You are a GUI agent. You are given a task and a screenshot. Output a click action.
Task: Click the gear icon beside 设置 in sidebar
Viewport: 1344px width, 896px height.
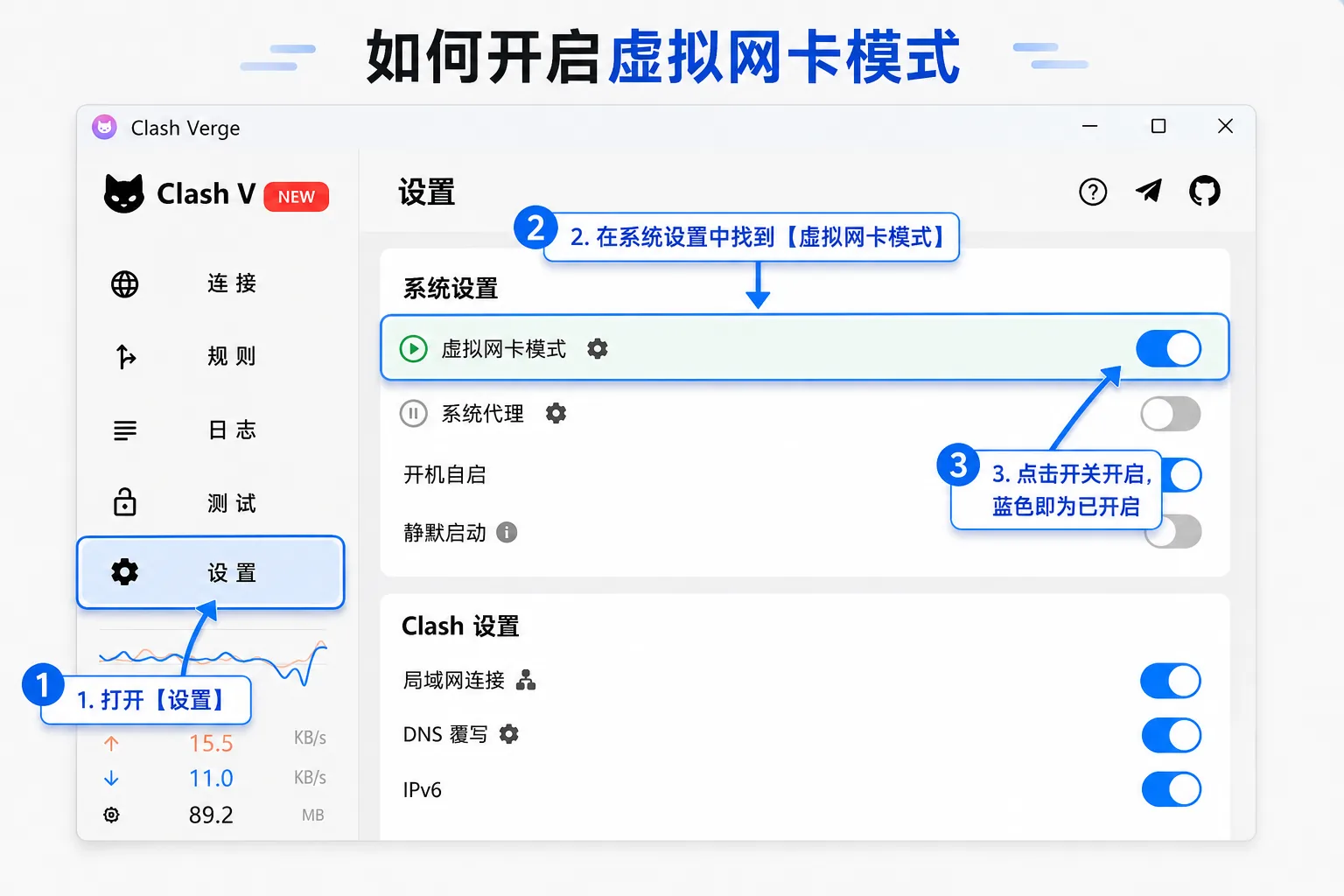125,572
